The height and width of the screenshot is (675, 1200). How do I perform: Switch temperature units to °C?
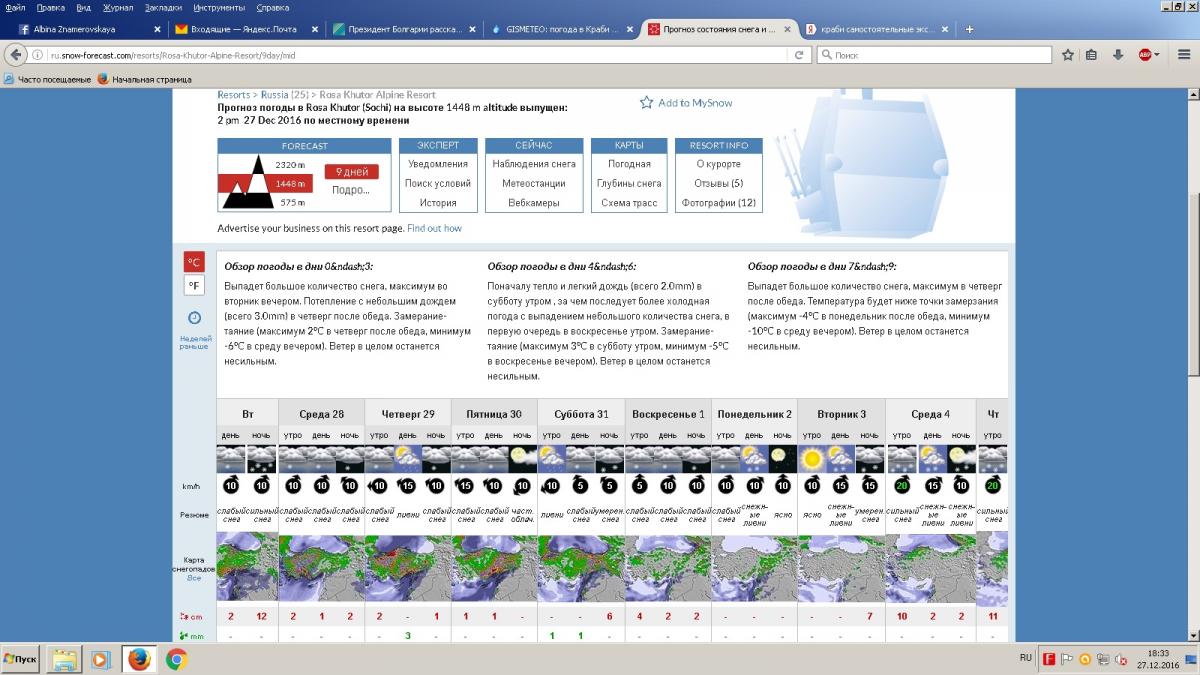pyautogui.click(x=194, y=263)
